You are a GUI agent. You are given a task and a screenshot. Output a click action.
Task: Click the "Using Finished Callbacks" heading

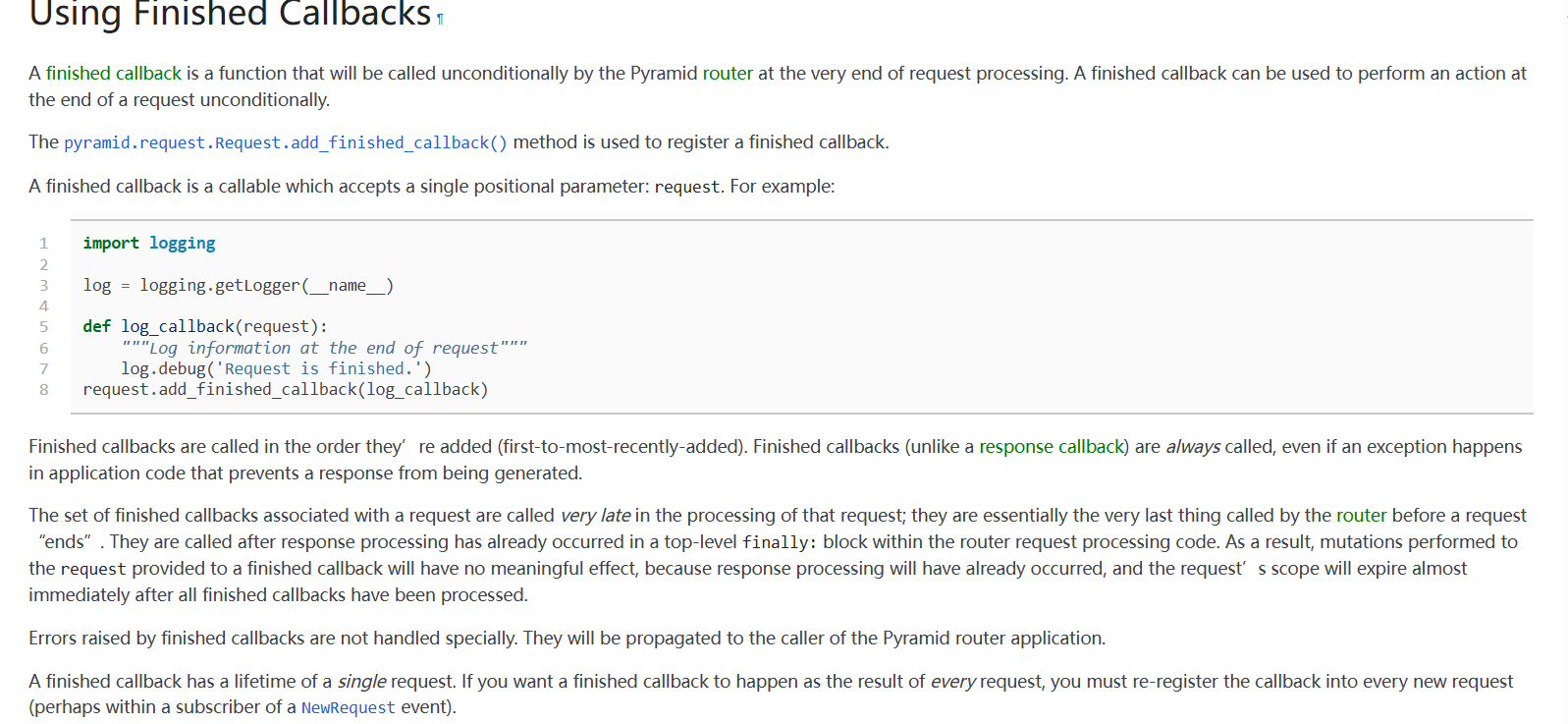[230, 15]
